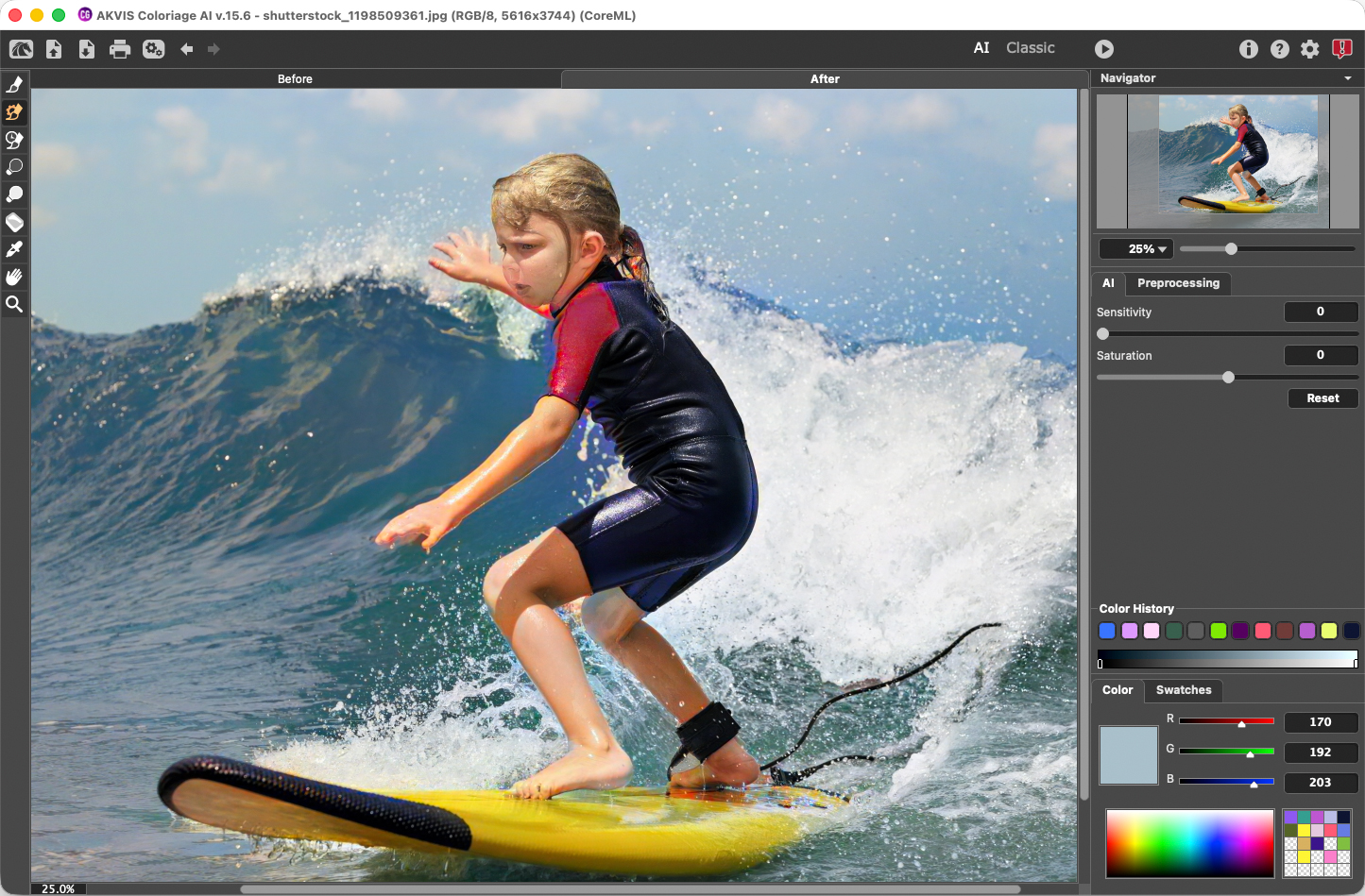Open the Preferences gear icon
The height and width of the screenshot is (896, 1365).
1310,49
